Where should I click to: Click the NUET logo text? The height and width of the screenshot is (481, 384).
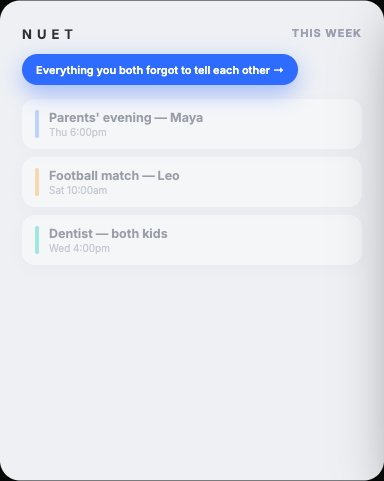[x=48, y=34]
